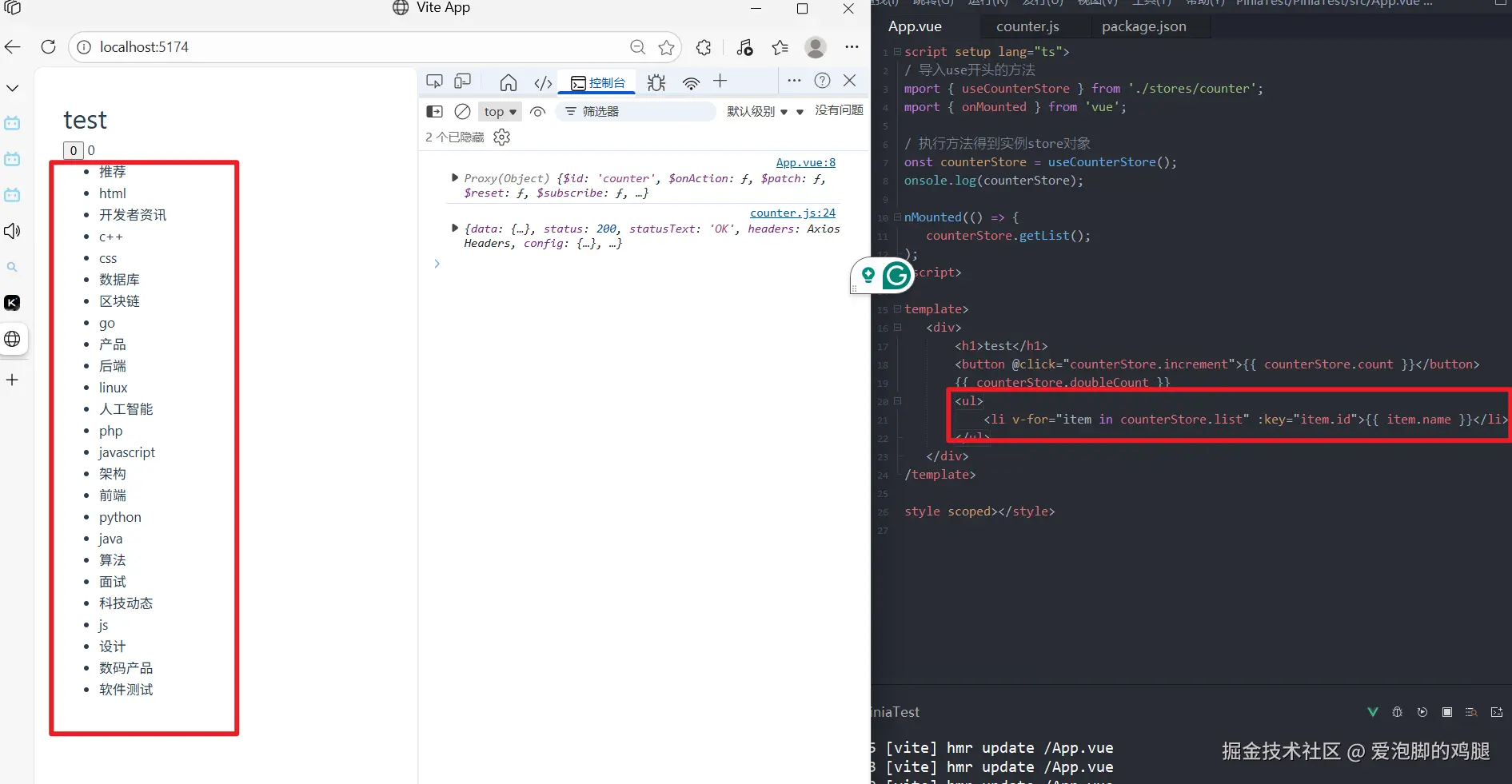Collapse the template fold at line 15

897,309
